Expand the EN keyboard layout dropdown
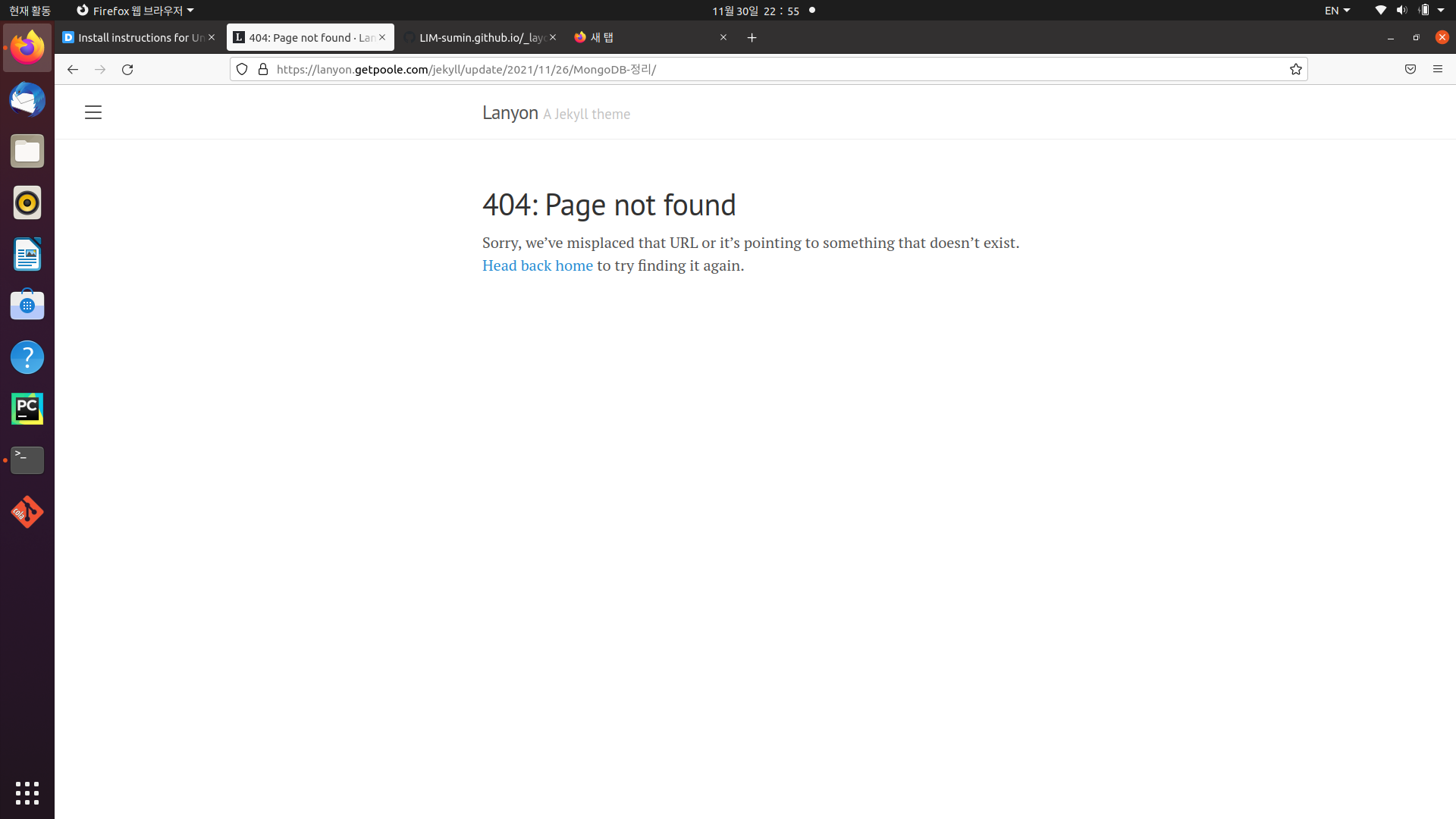1456x819 pixels. pos(1337,11)
